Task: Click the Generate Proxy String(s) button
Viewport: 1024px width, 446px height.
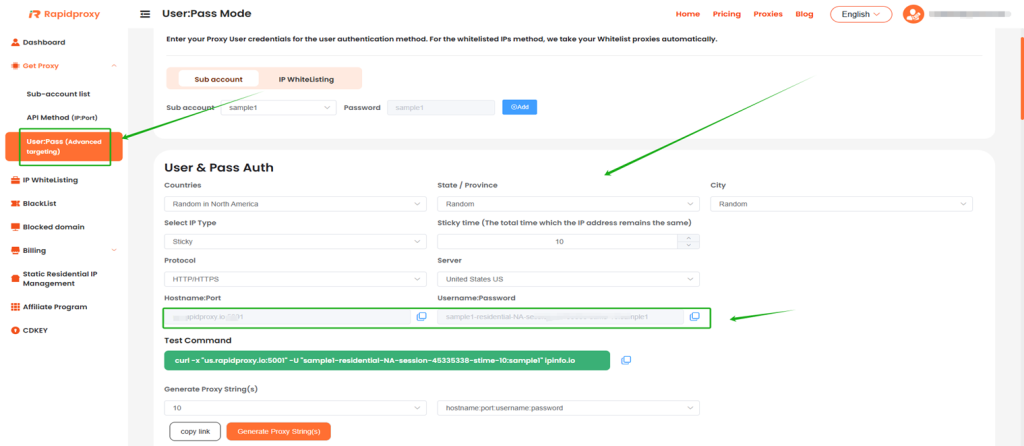Action: click(279, 432)
